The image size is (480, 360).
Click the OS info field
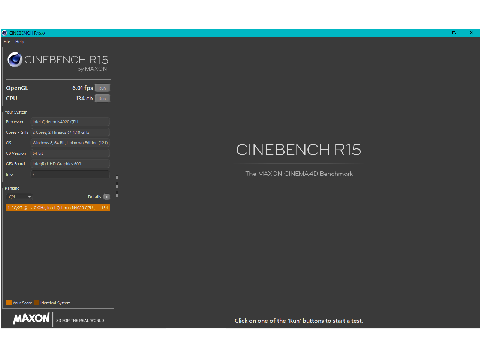(70, 143)
